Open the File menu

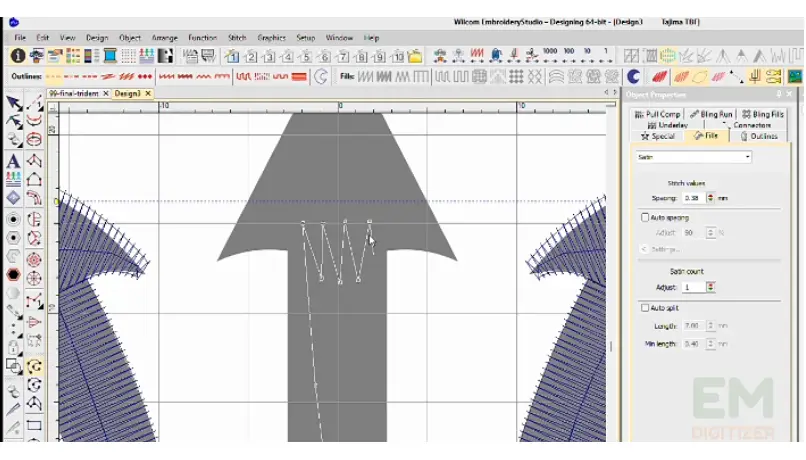20,38
